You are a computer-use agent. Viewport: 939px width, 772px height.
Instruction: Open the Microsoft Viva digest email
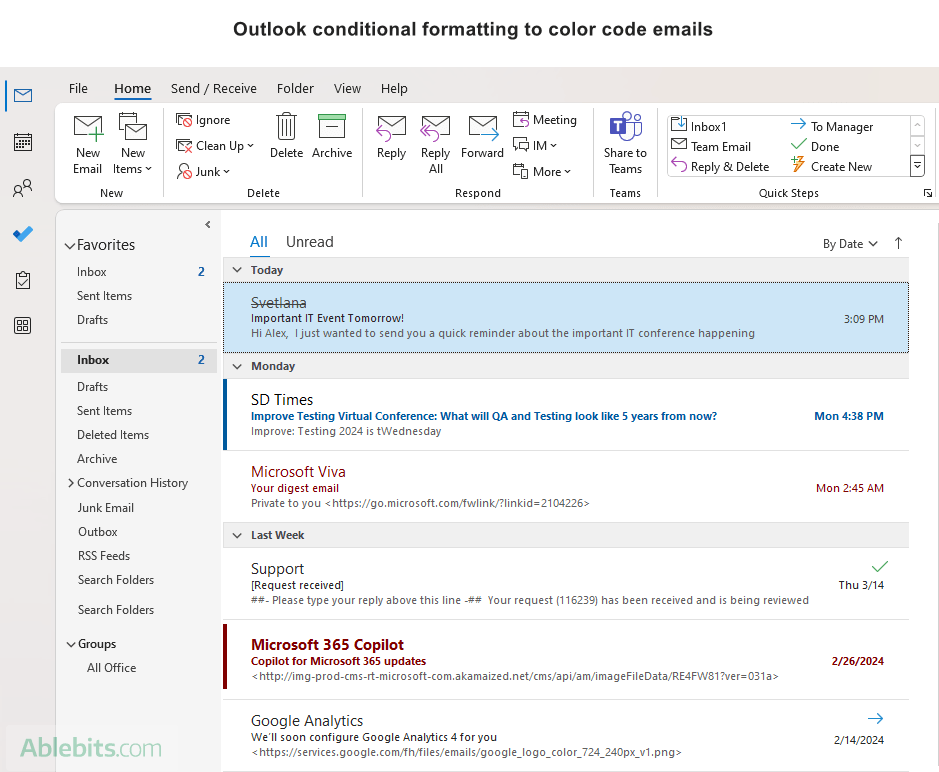pyautogui.click(x=566, y=487)
